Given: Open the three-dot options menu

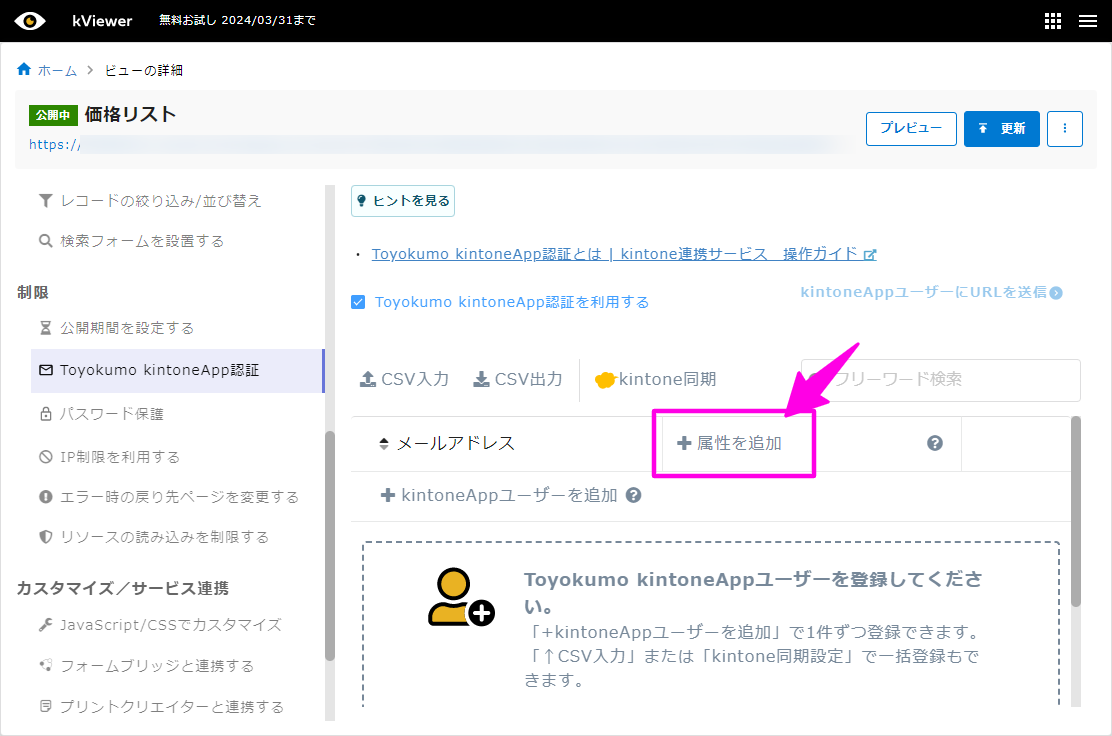Looking at the screenshot, I should (x=1064, y=128).
